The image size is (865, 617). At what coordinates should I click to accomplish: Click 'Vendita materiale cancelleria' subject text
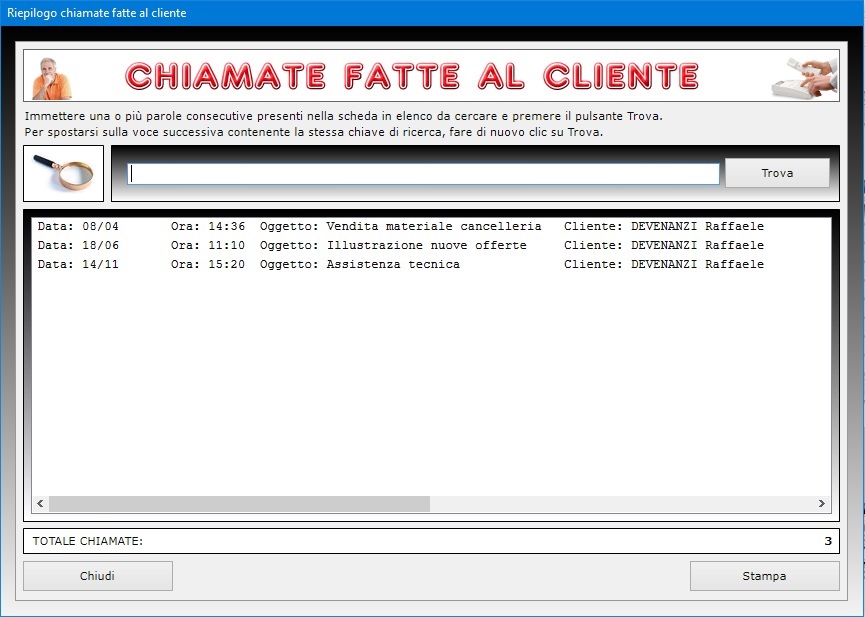(434, 226)
